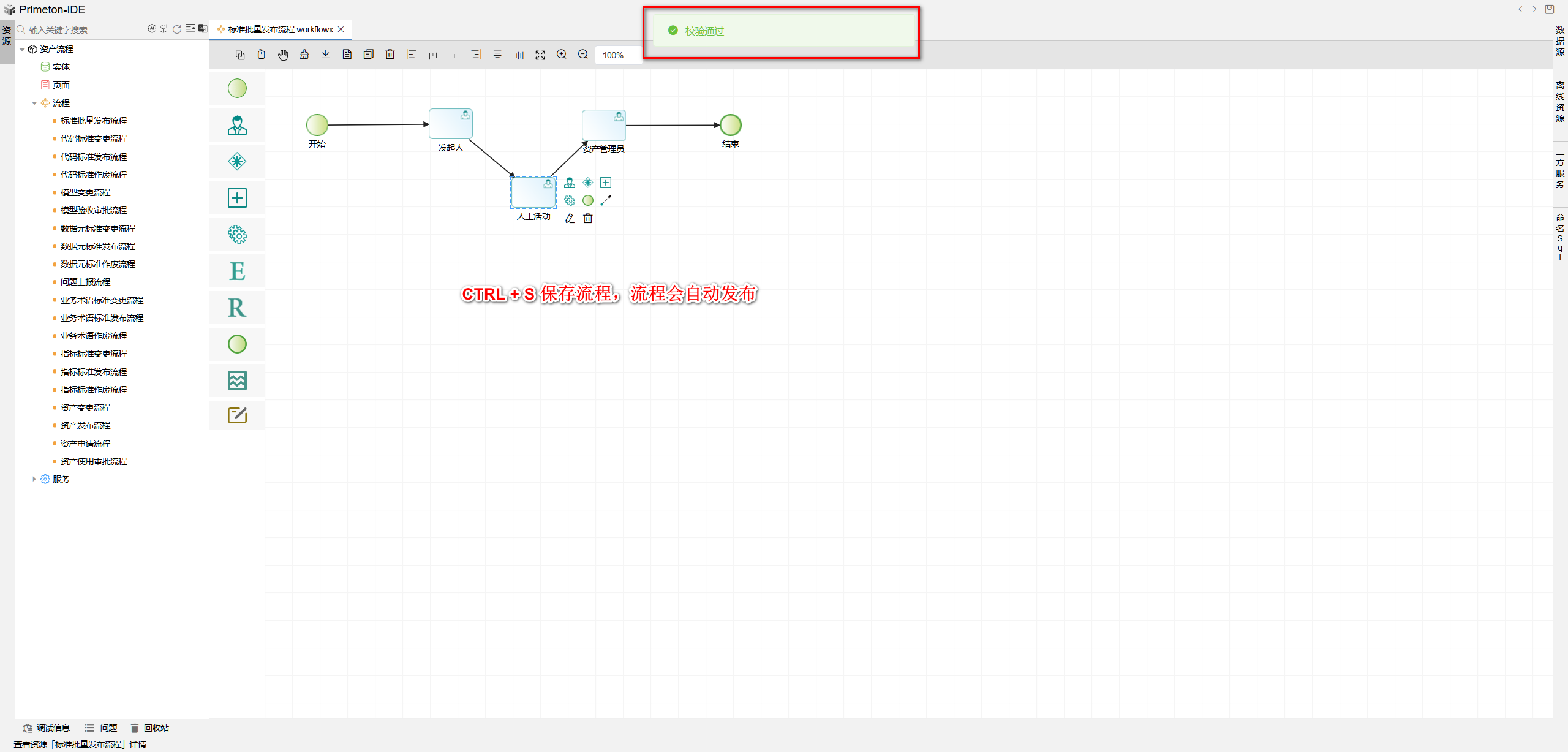Collapse the 流程 folder in tree
The height and width of the screenshot is (753, 1568).
click(34, 104)
